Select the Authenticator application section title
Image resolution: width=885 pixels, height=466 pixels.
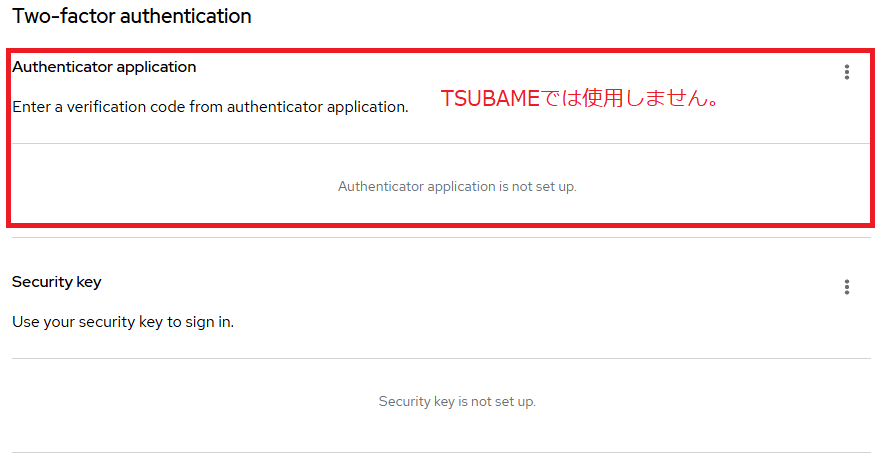pyautogui.click(x=104, y=67)
